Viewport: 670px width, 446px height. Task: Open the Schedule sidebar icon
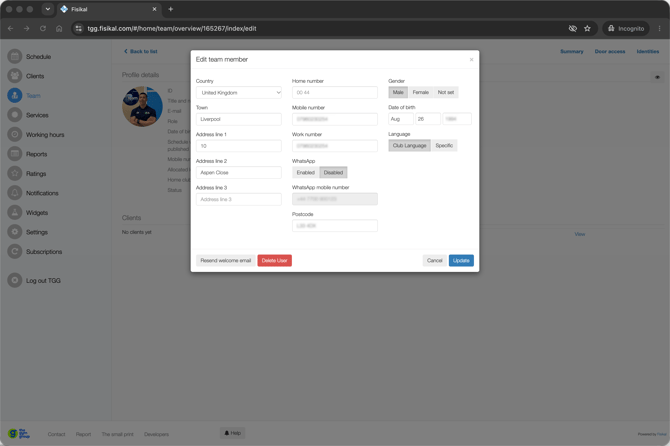(x=15, y=56)
